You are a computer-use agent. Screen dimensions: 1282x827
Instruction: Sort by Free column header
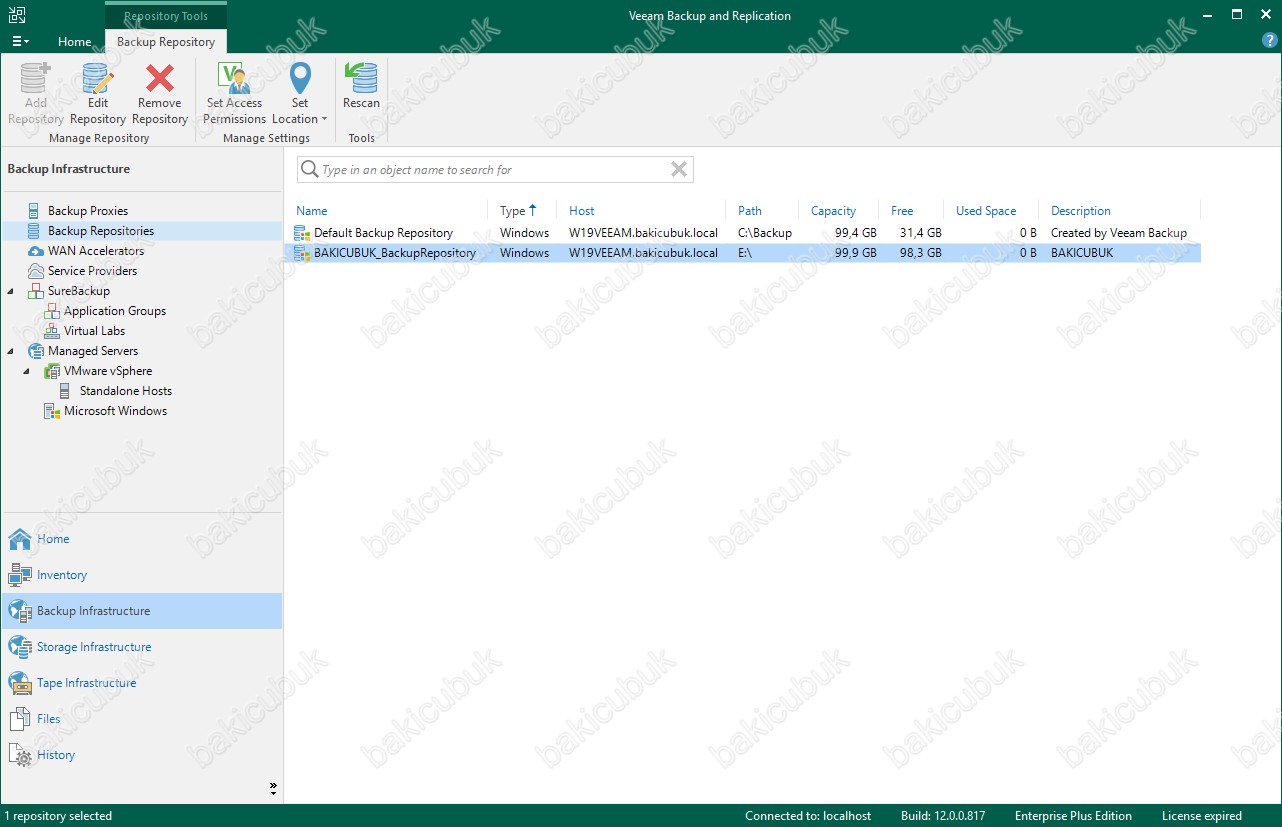coord(902,211)
